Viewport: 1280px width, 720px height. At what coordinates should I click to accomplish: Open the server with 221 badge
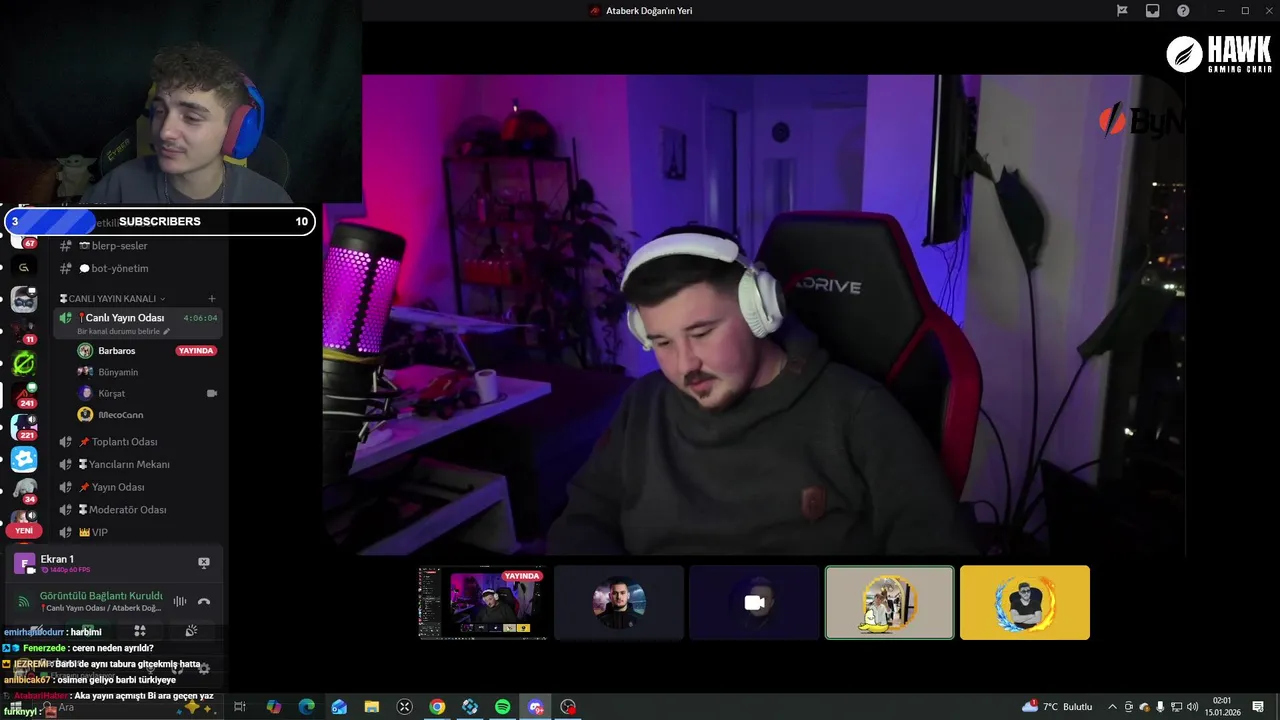24,427
